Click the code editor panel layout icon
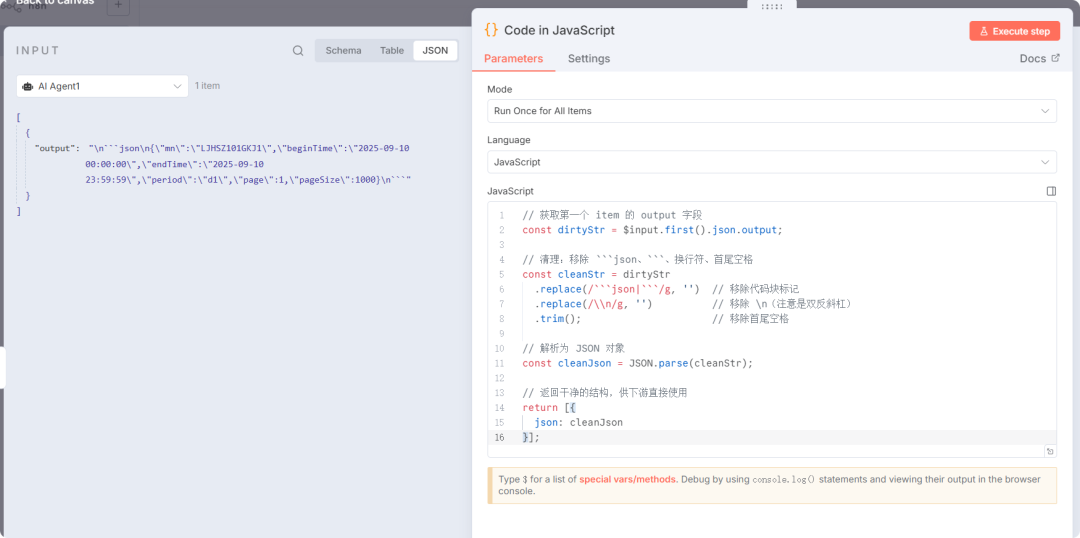Screen dimensions: 1080x538 1051,191
